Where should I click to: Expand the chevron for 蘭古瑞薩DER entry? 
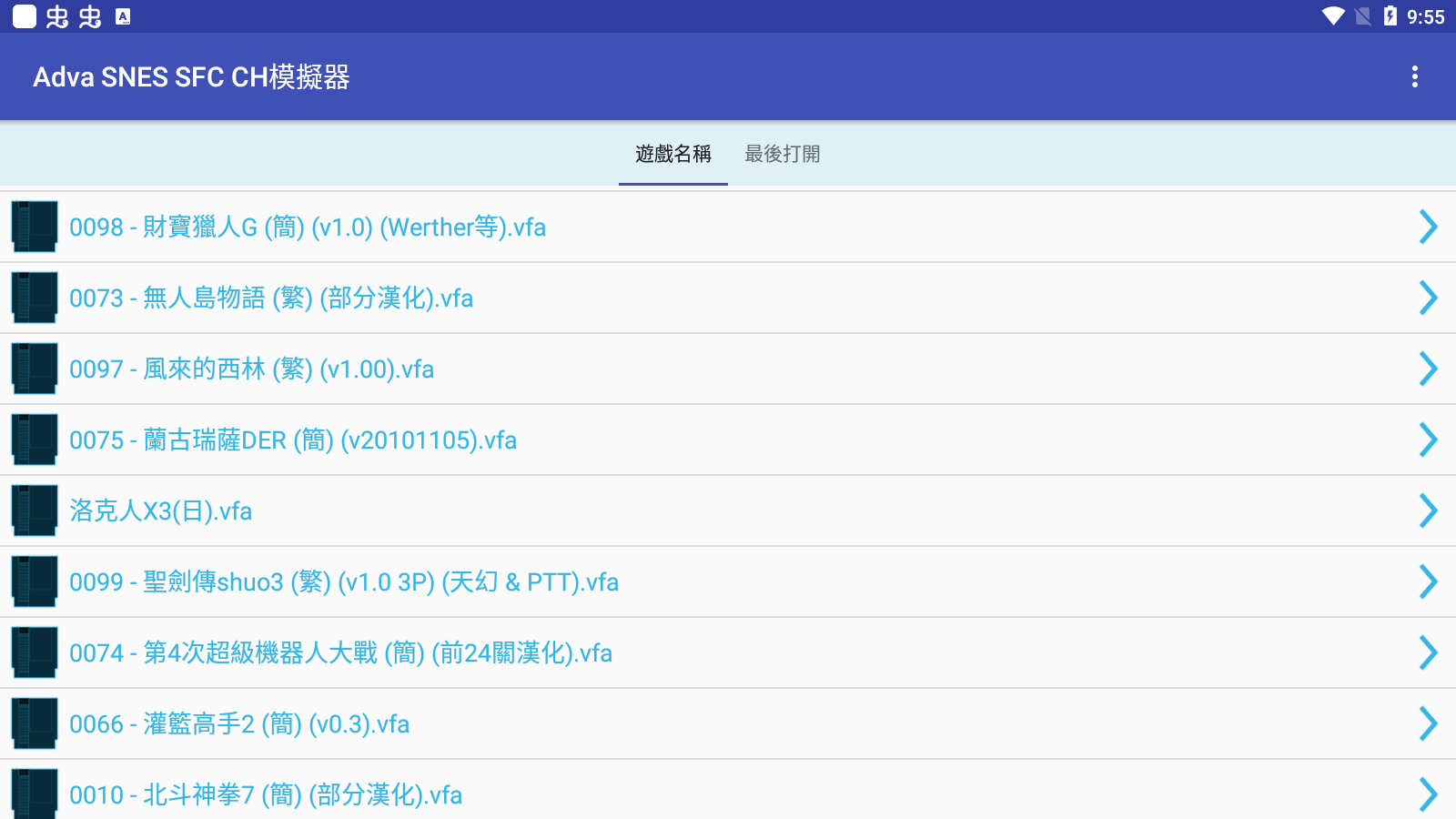tap(1426, 440)
